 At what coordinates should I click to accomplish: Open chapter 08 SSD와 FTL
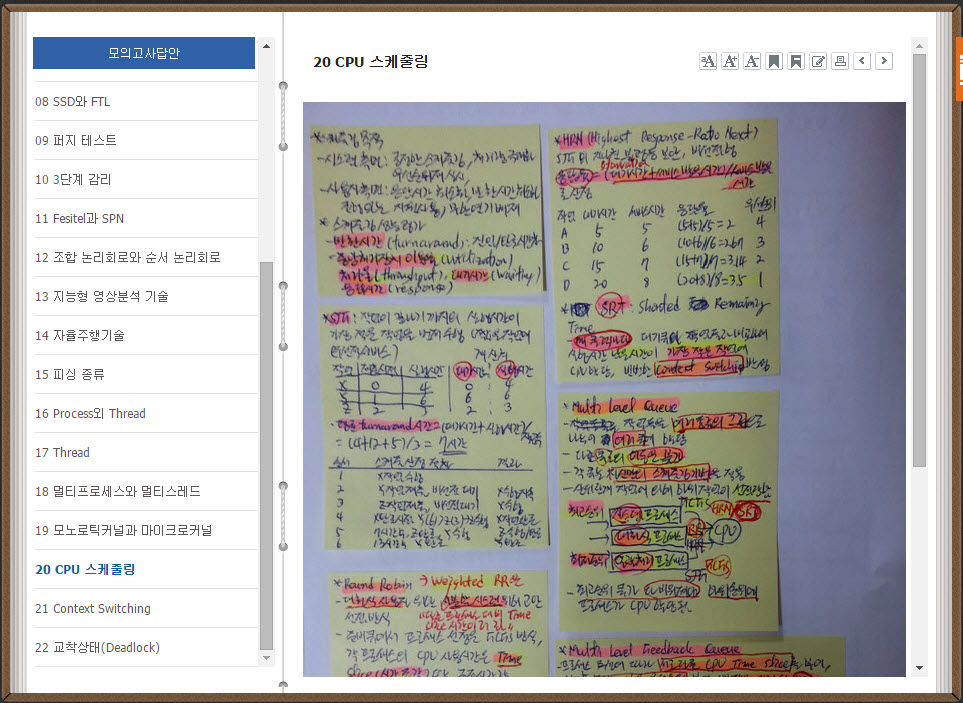(72, 102)
